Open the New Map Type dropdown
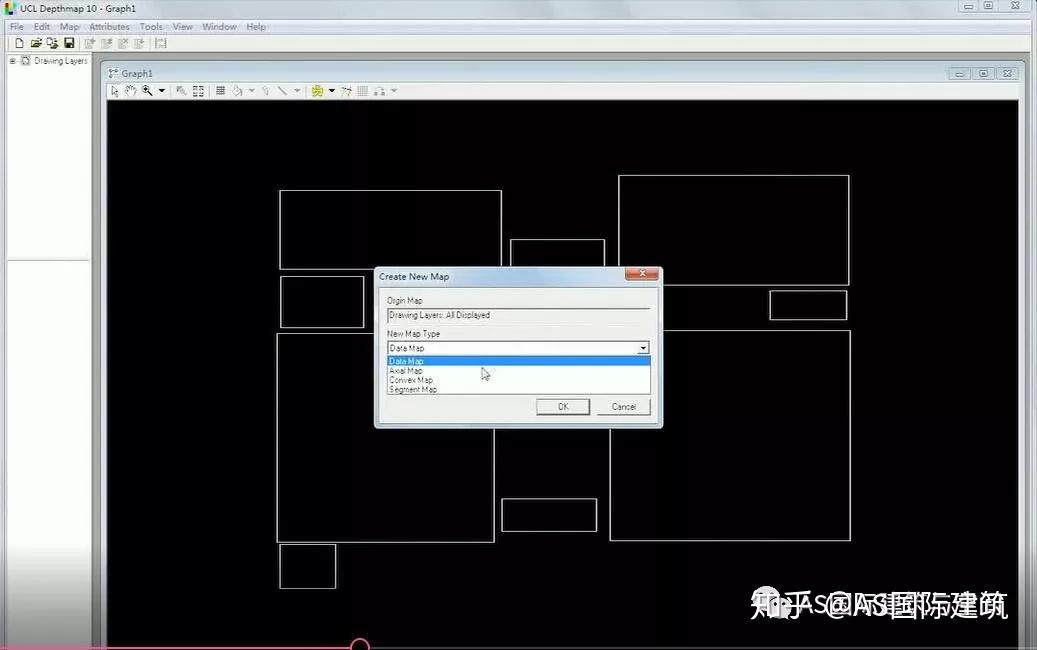The width and height of the screenshot is (1037, 650). click(x=643, y=347)
